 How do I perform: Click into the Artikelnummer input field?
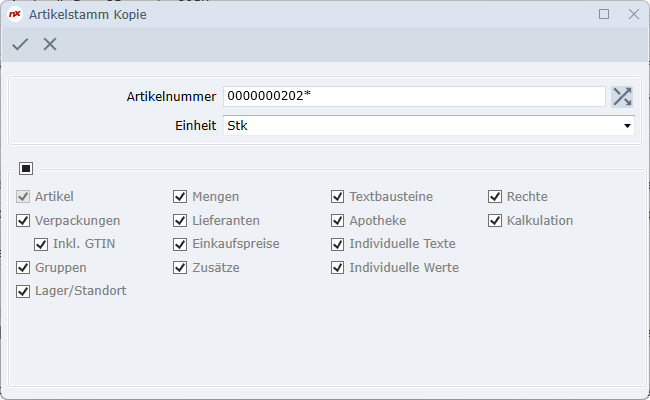coord(414,96)
